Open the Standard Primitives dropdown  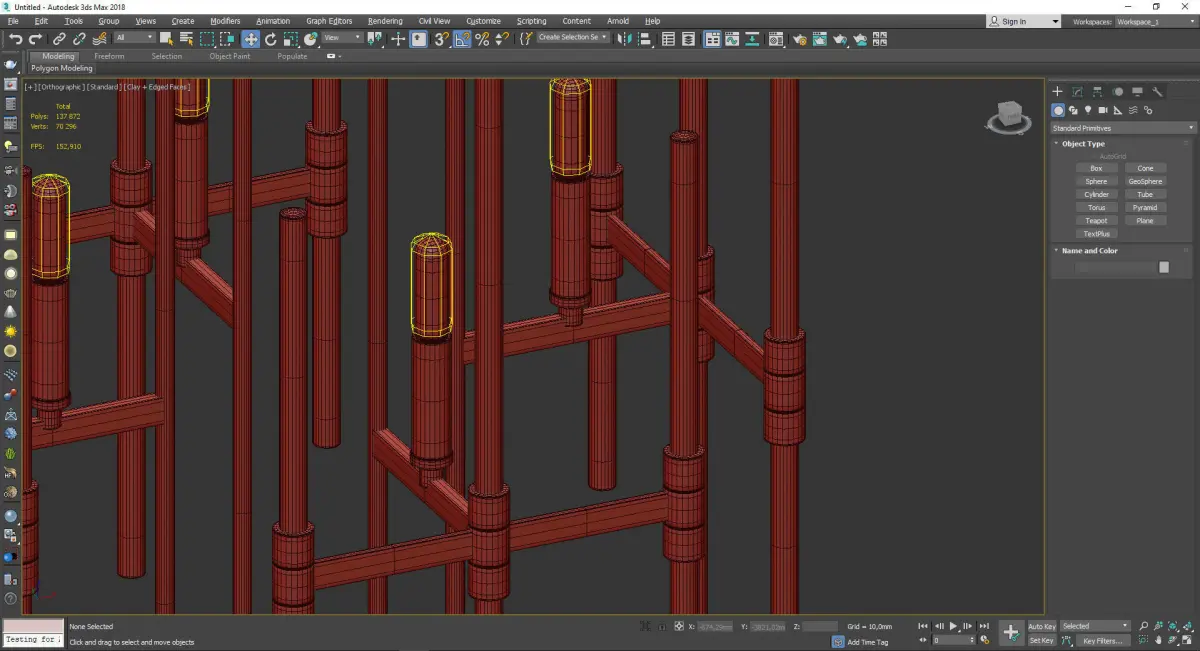tap(1122, 128)
